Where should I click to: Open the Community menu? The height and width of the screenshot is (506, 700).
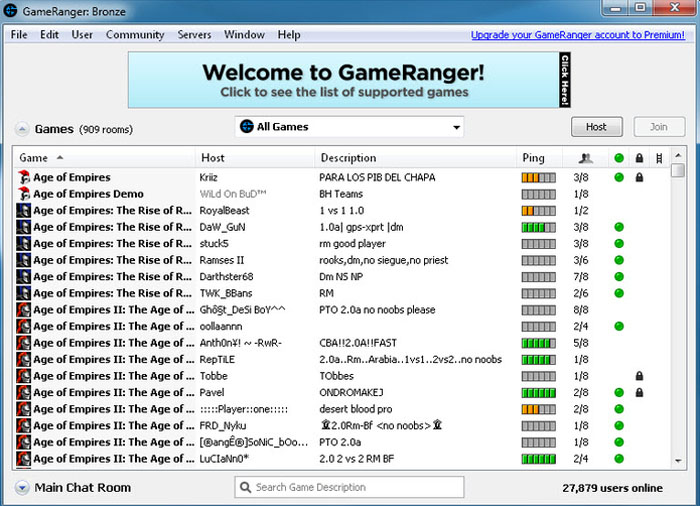[134, 35]
